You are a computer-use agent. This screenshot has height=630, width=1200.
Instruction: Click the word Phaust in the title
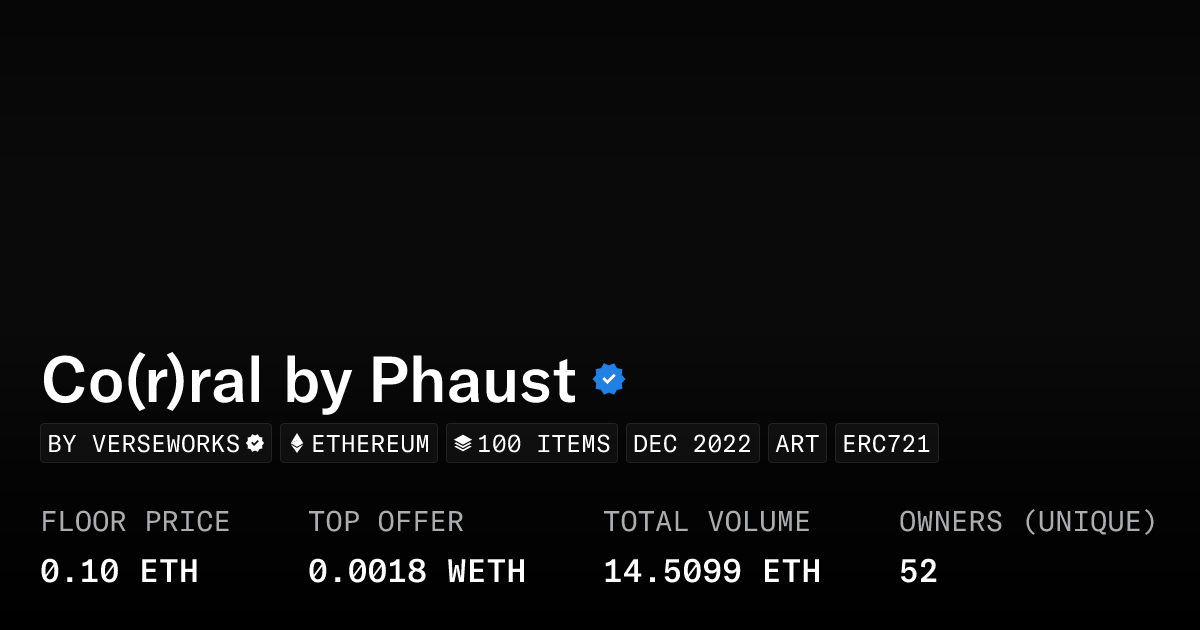(x=472, y=381)
